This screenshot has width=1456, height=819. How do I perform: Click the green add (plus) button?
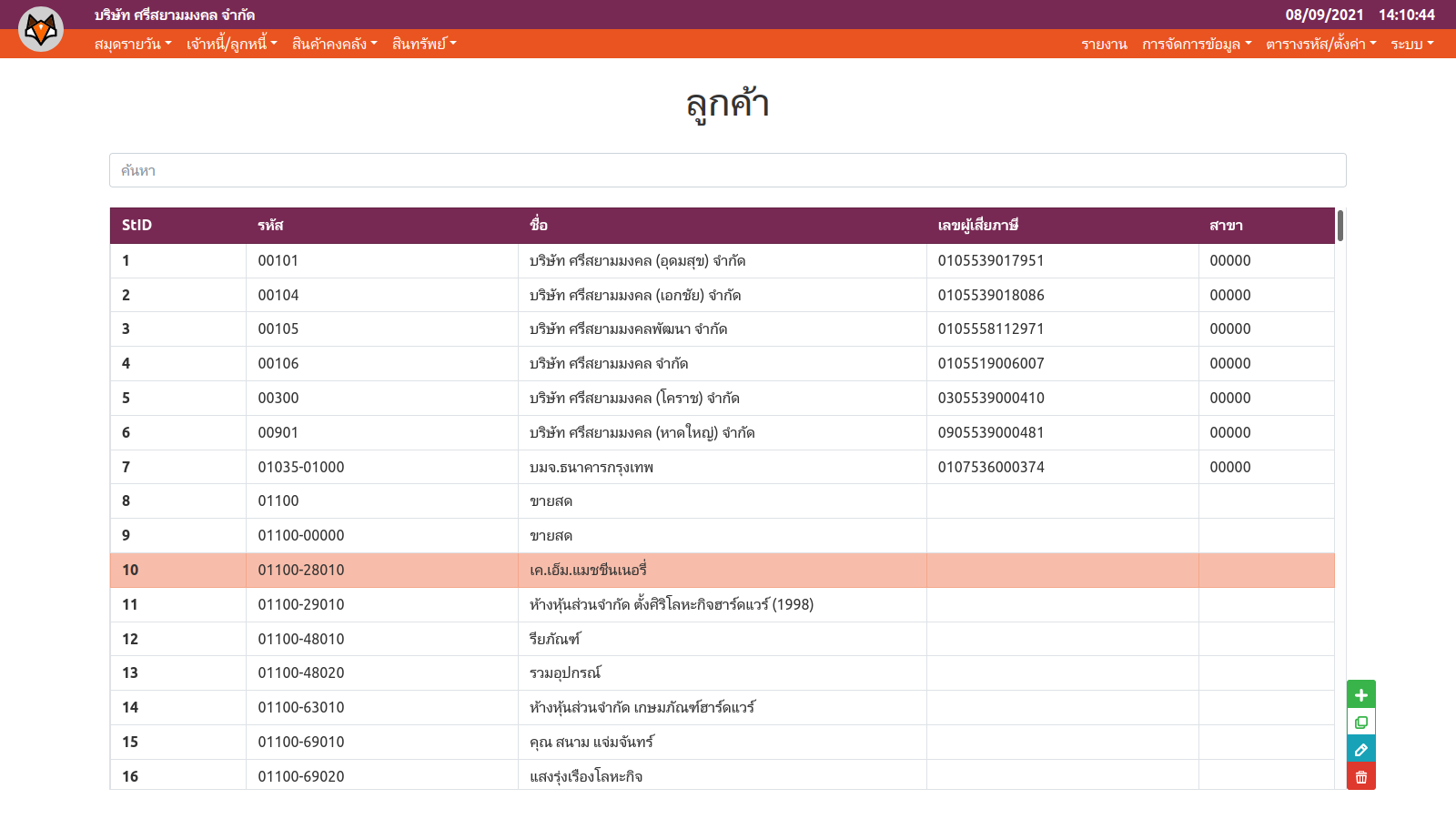coord(1361,694)
